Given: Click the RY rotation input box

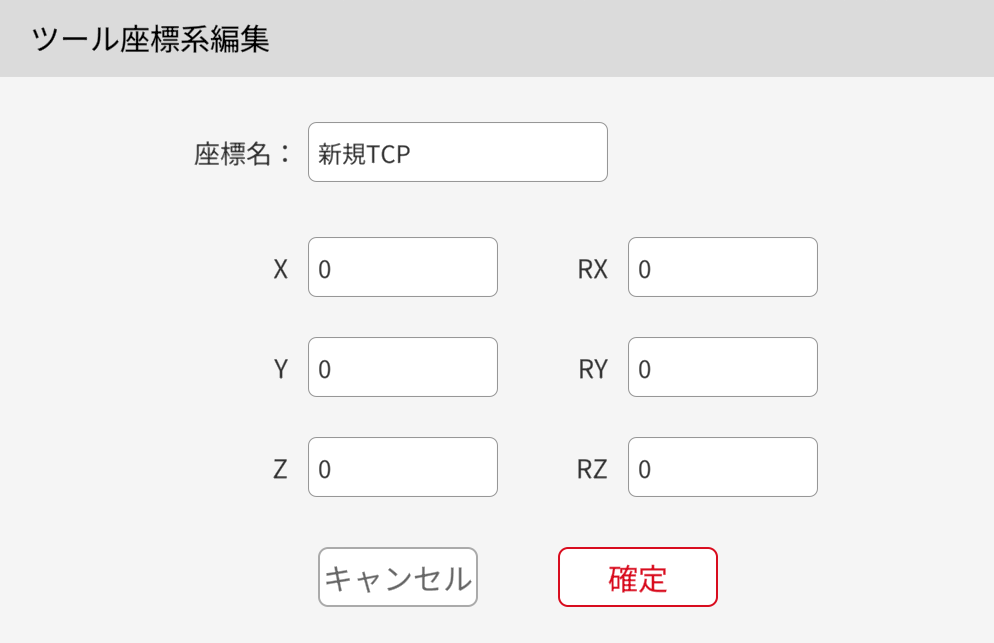Looking at the screenshot, I should pyautogui.click(x=722, y=367).
